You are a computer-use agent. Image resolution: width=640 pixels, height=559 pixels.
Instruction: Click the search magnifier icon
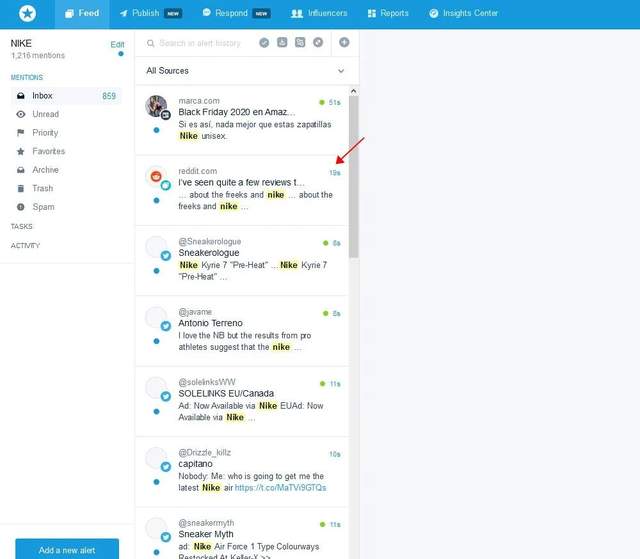[151, 43]
